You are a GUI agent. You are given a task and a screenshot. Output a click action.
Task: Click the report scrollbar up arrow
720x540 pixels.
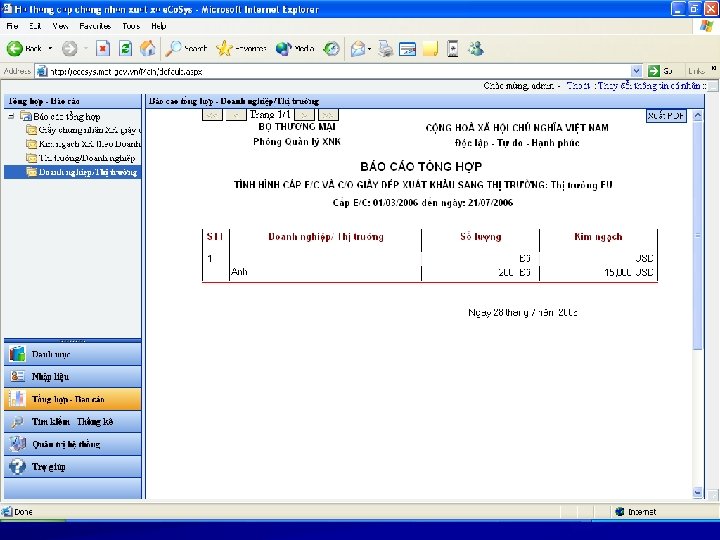click(698, 116)
